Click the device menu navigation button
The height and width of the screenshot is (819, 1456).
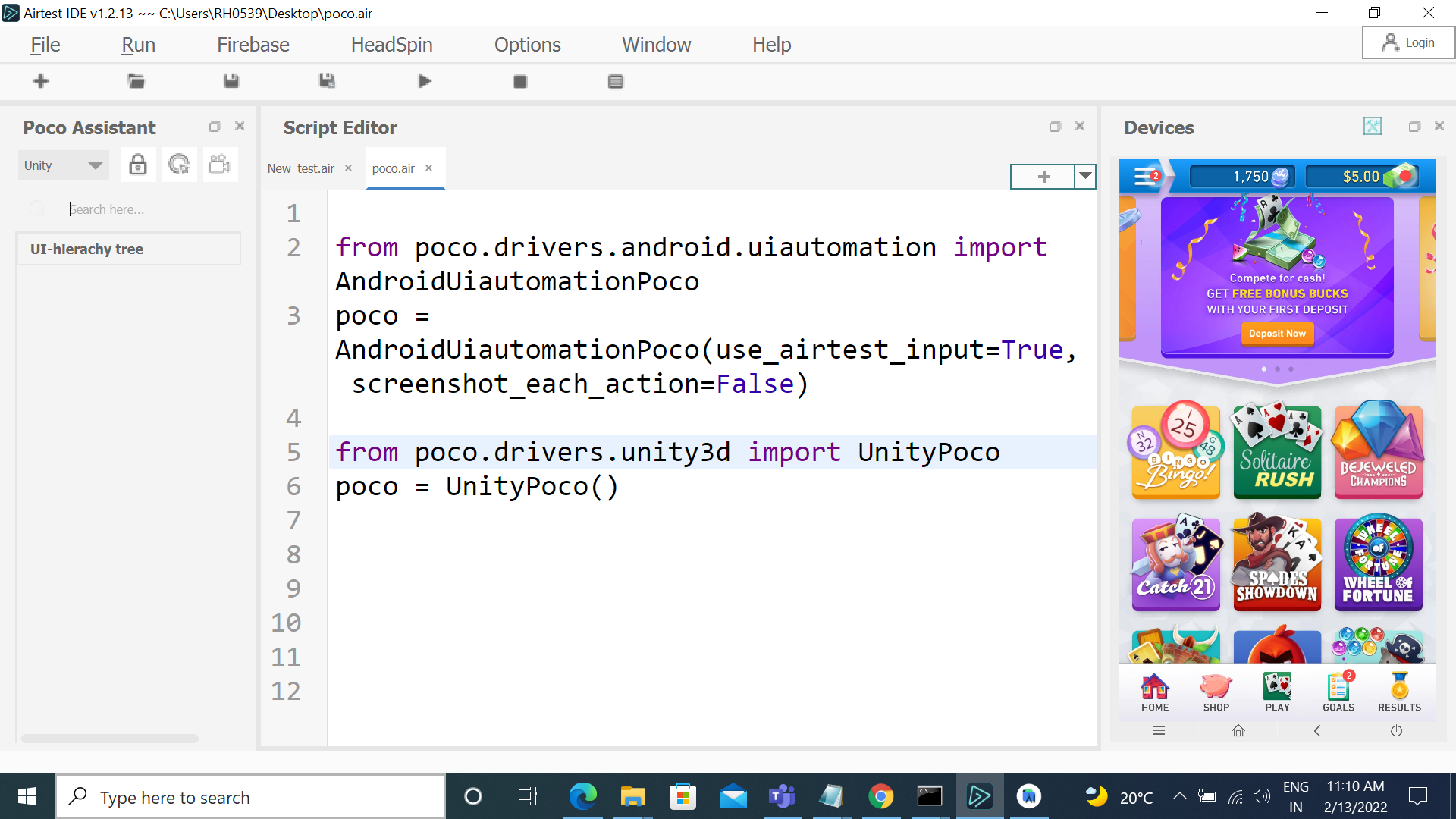point(1159,731)
